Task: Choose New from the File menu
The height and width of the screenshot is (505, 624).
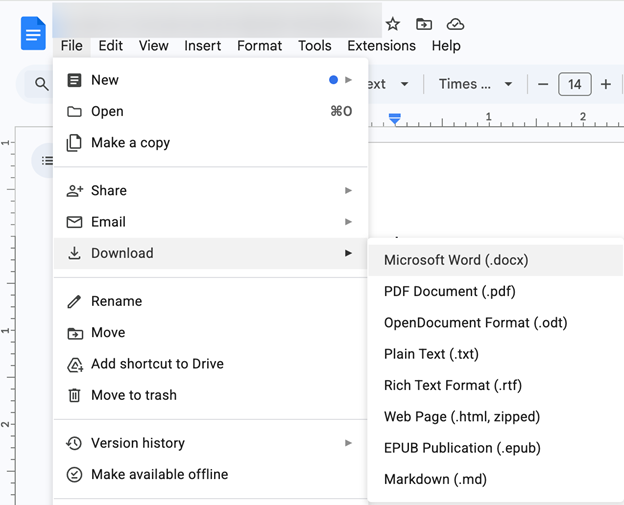Action: pyautogui.click(x=211, y=80)
